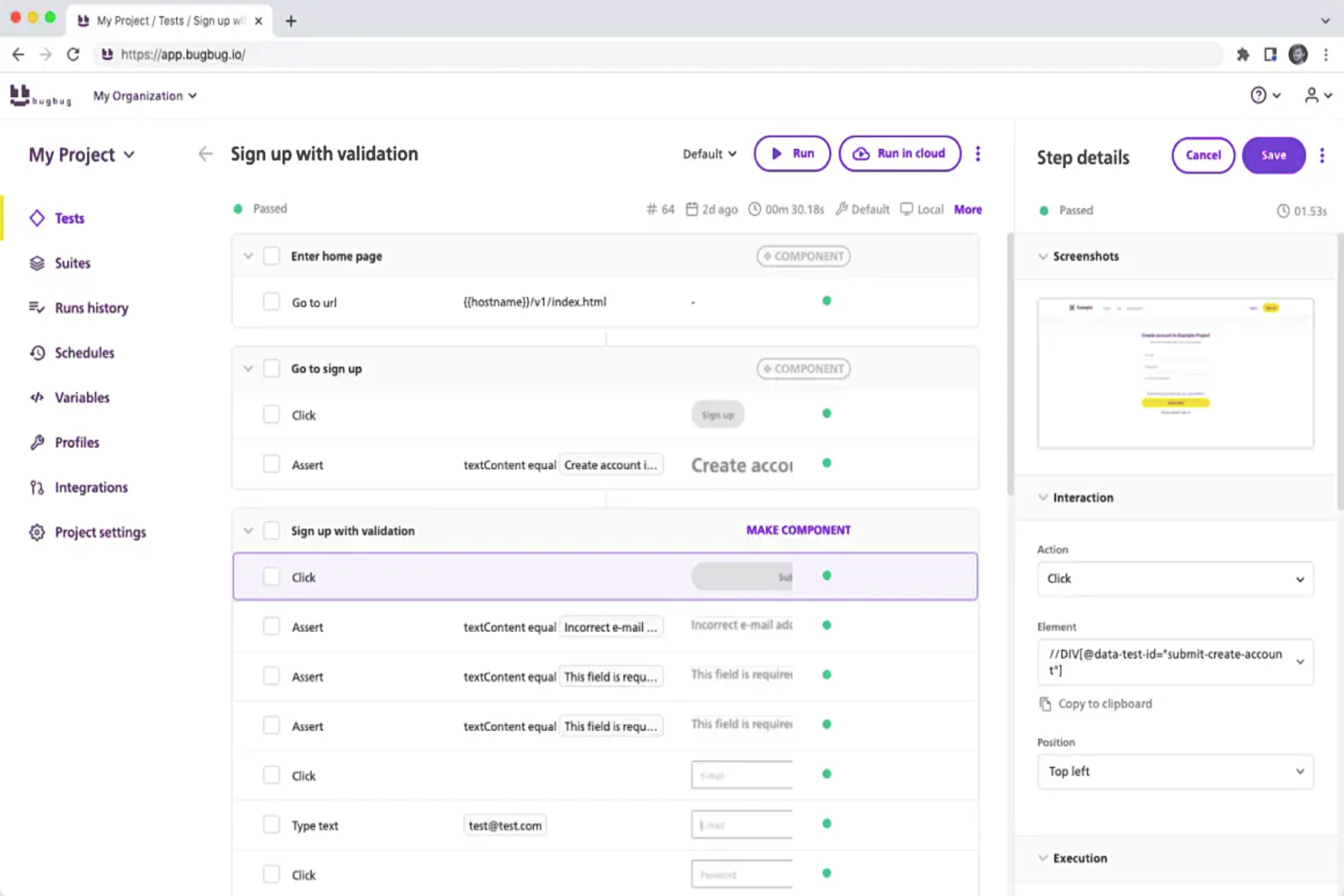1344x896 pixels.
Task: Click MAKE COMPONENT link
Action: (x=798, y=530)
